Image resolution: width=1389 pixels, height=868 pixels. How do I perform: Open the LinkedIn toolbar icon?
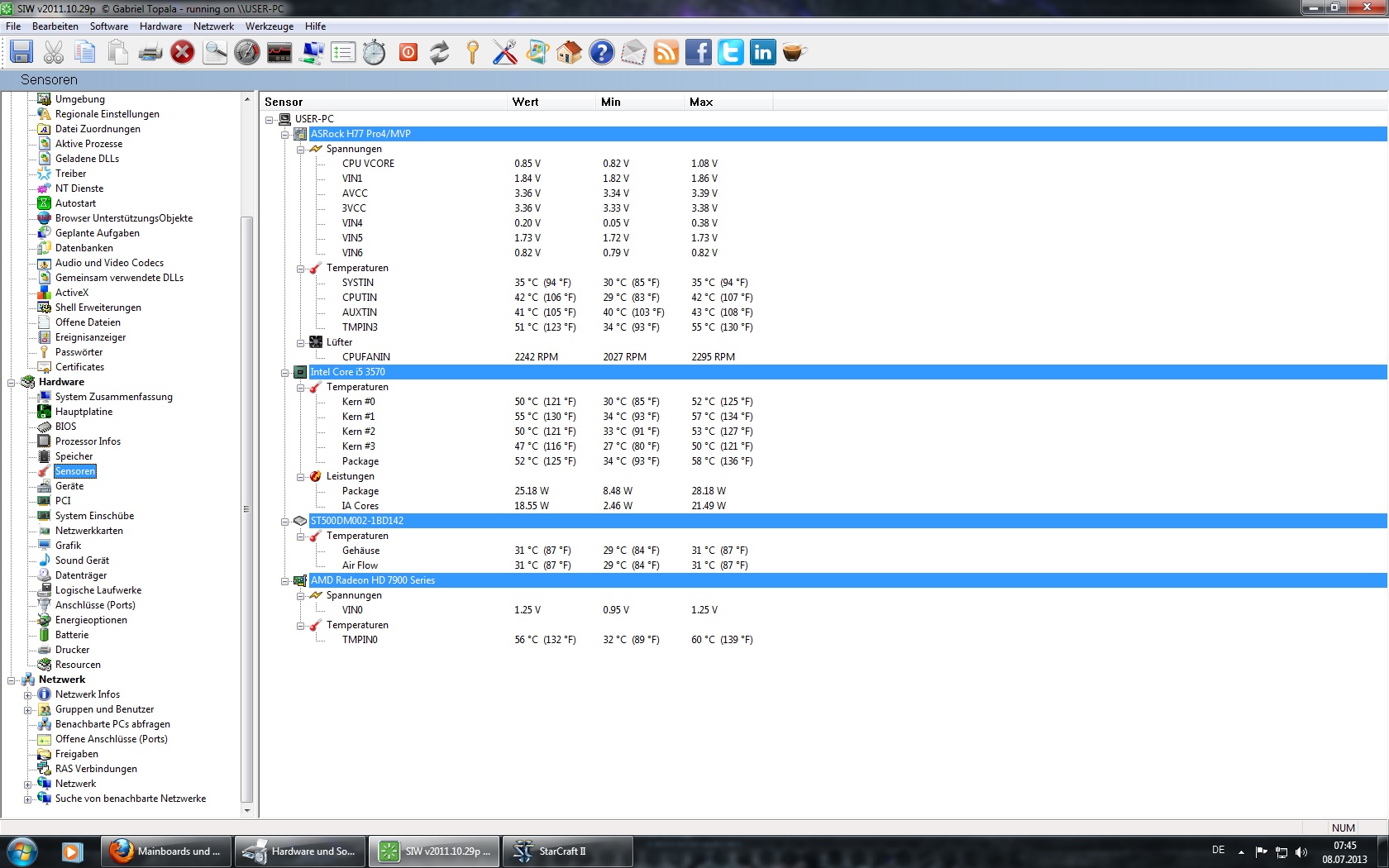763,52
